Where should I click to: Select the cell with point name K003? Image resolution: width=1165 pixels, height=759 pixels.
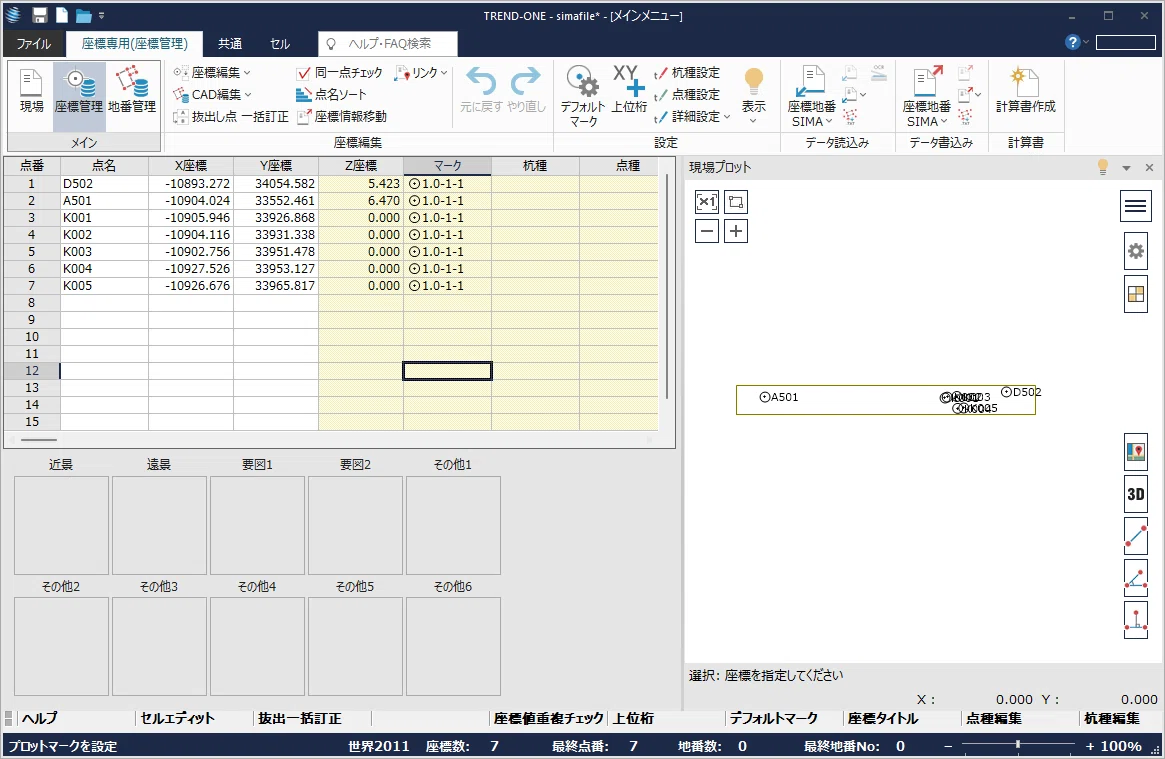[104, 252]
